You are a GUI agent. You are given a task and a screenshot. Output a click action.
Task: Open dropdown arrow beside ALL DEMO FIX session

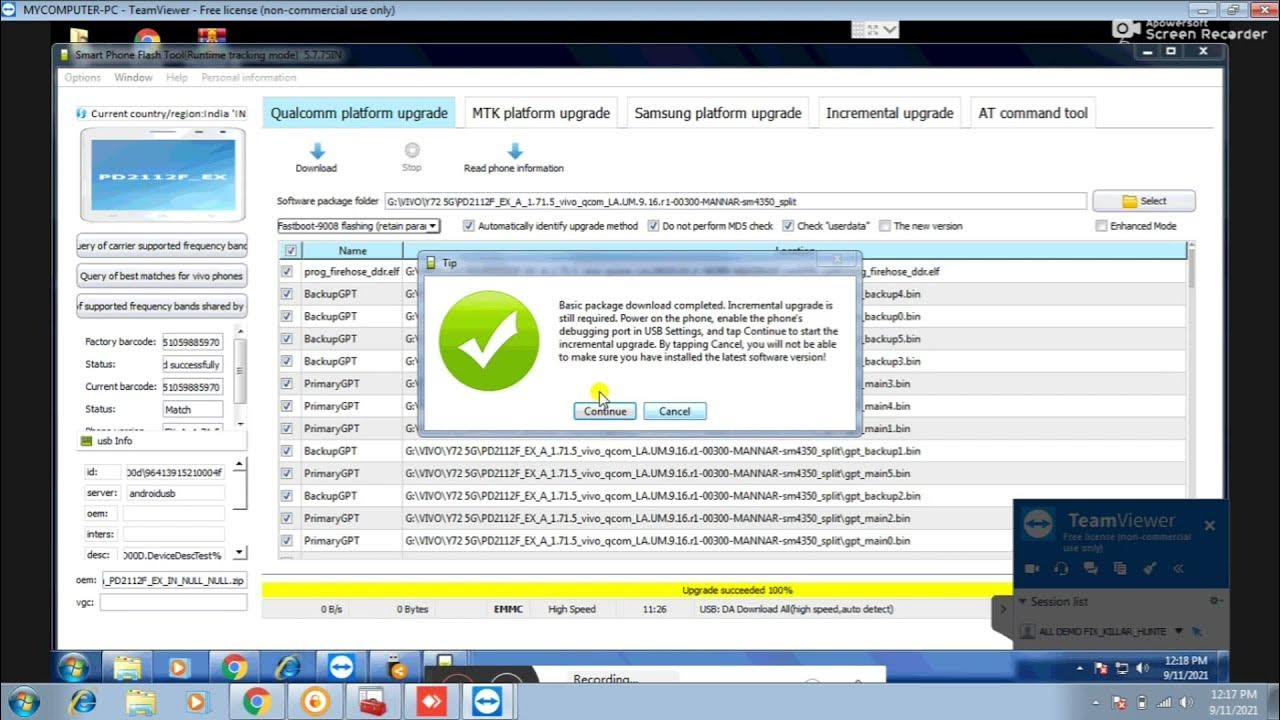tap(1178, 631)
